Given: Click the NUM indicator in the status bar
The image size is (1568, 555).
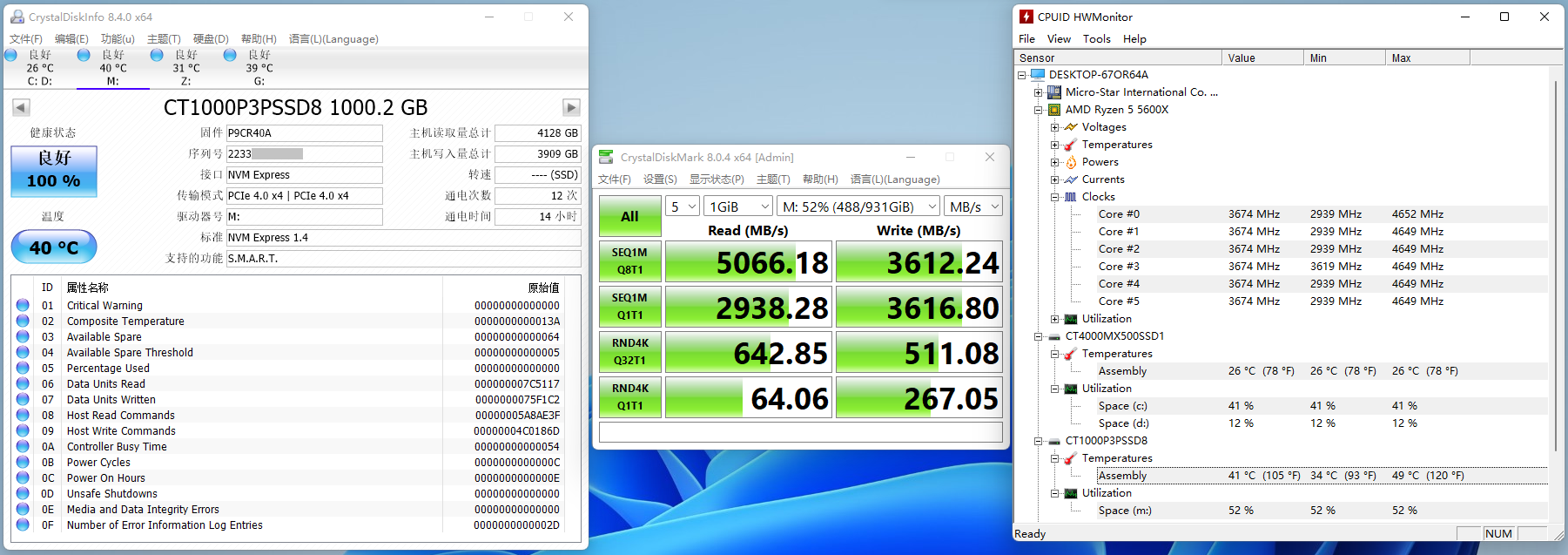Looking at the screenshot, I should tap(1498, 533).
